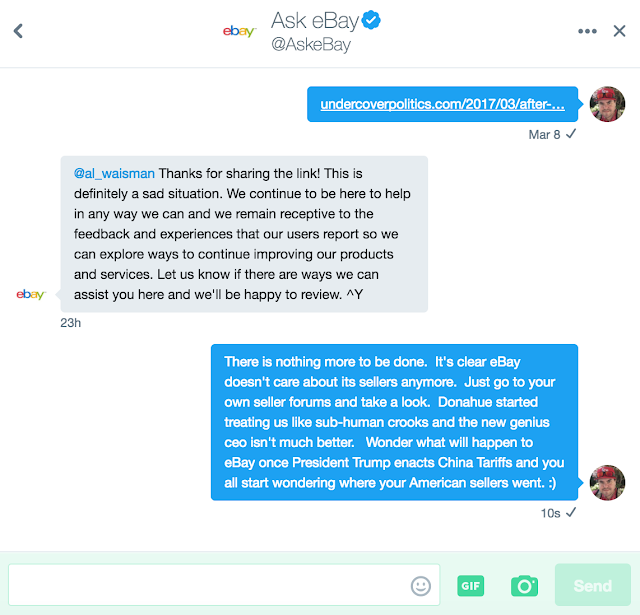
Task: Click the user avatar beside the last message
Action: pyautogui.click(x=607, y=482)
